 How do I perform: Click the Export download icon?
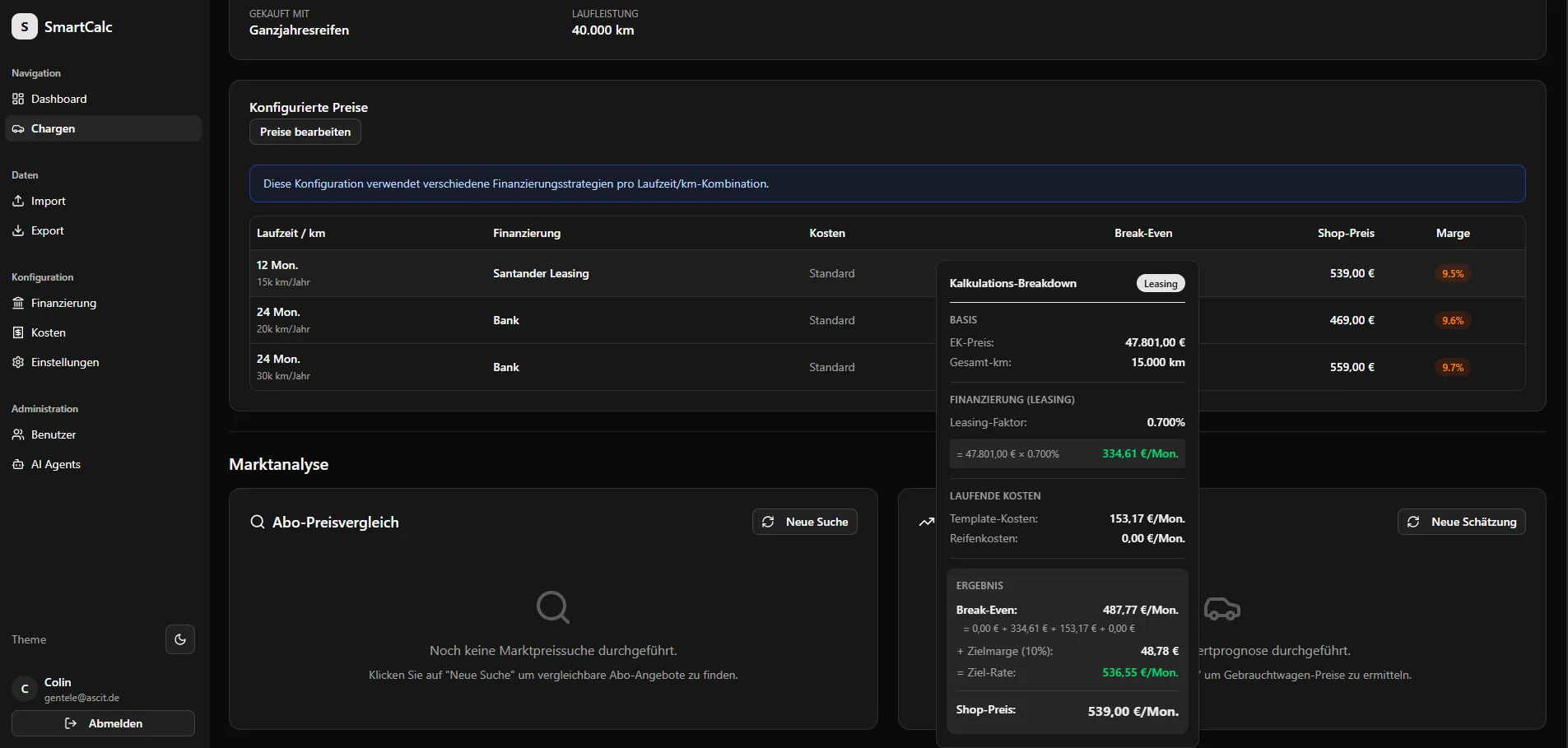click(18, 230)
